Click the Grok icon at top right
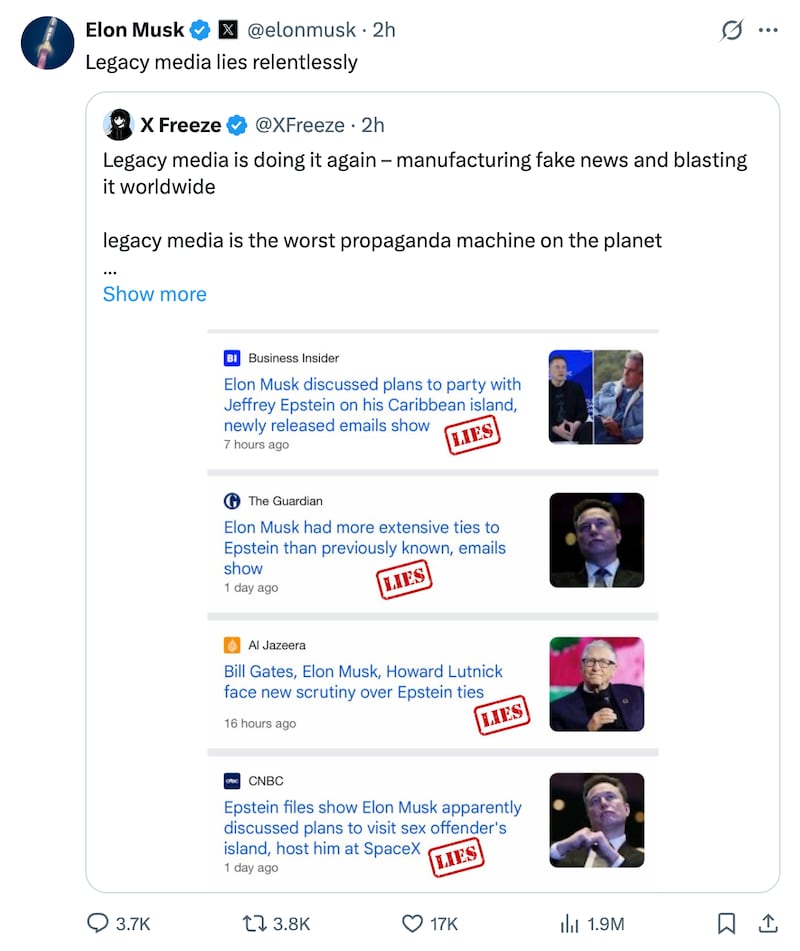Screen dimensions: 800x951 [x=732, y=31]
